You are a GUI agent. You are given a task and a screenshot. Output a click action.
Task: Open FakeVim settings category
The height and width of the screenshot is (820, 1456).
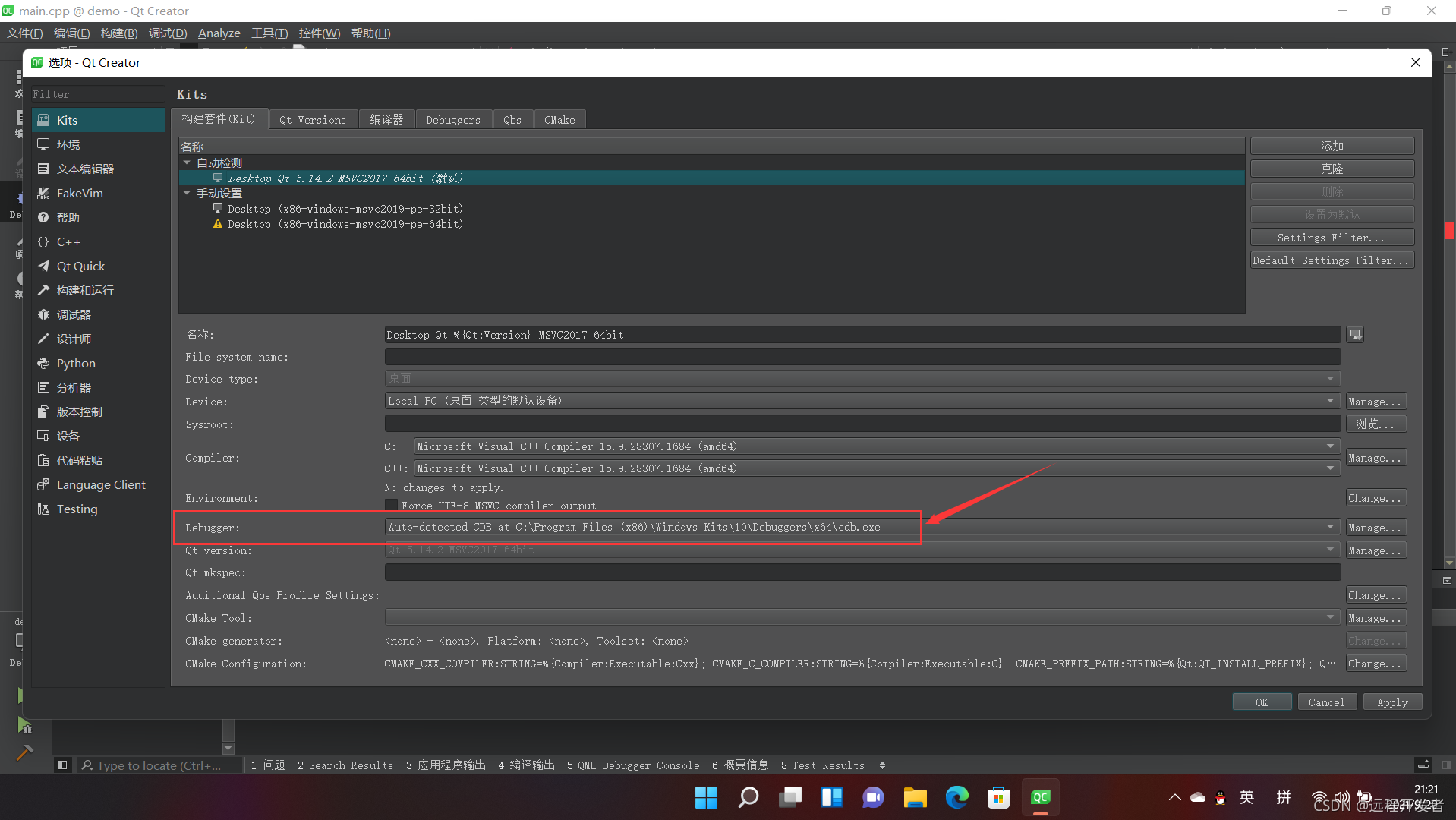point(98,193)
